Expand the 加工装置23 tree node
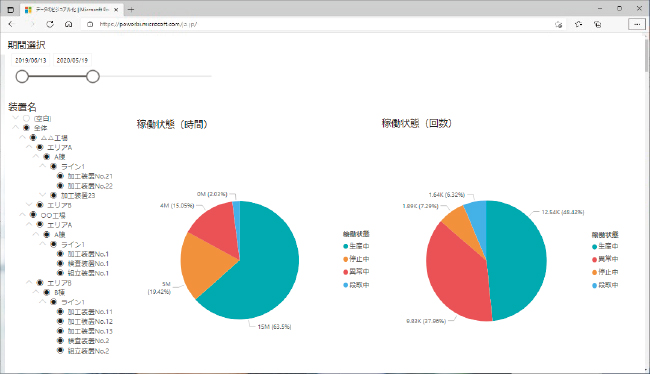The width and height of the screenshot is (650, 374). pyautogui.click(x=42, y=195)
